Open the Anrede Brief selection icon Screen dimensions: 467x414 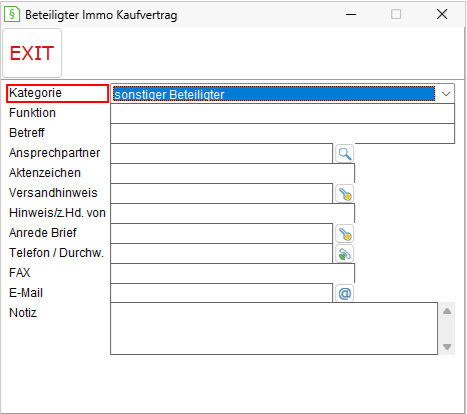tap(344, 234)
